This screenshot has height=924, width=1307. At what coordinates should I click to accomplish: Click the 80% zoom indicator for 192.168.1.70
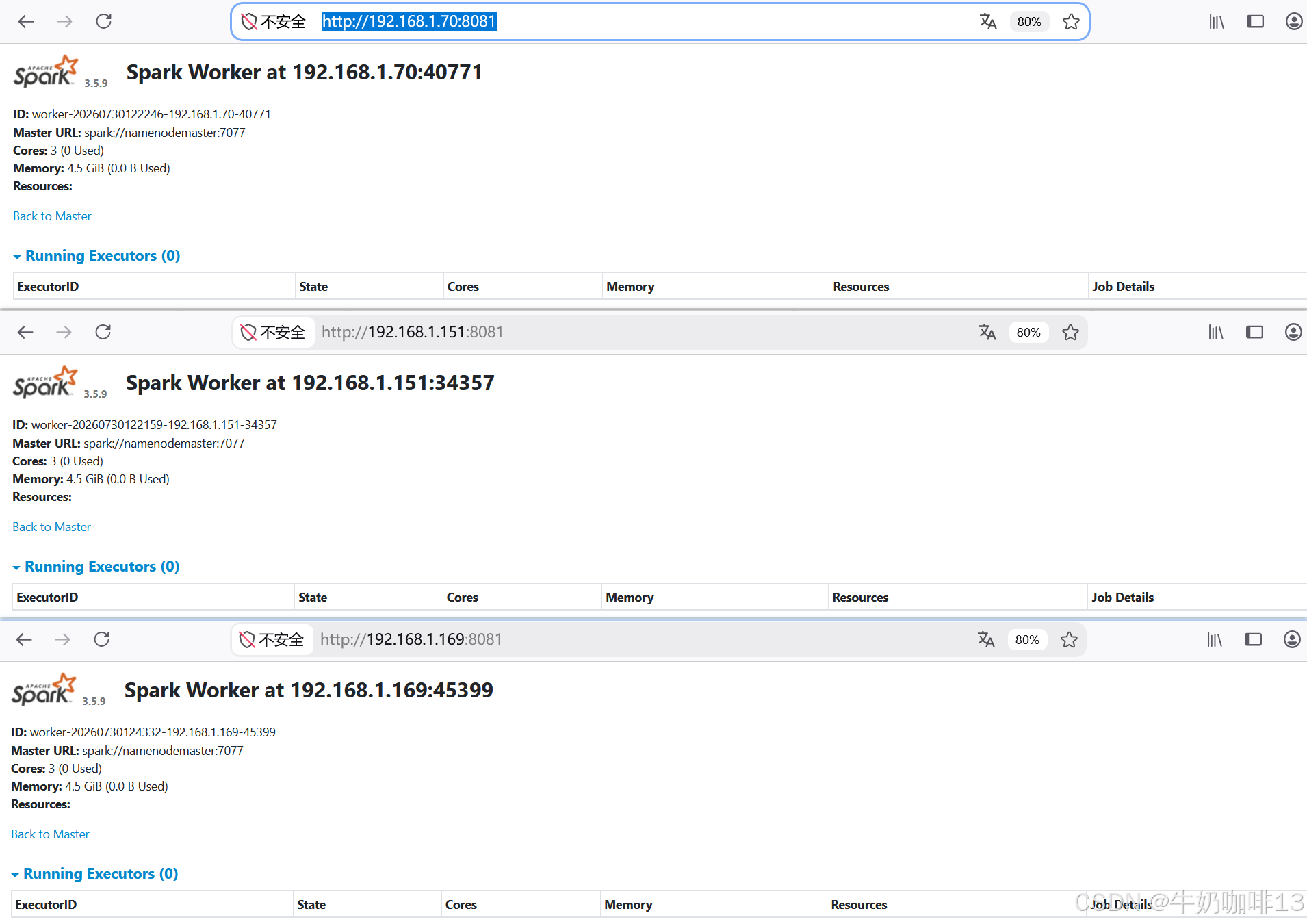[x=1029, y=22]
